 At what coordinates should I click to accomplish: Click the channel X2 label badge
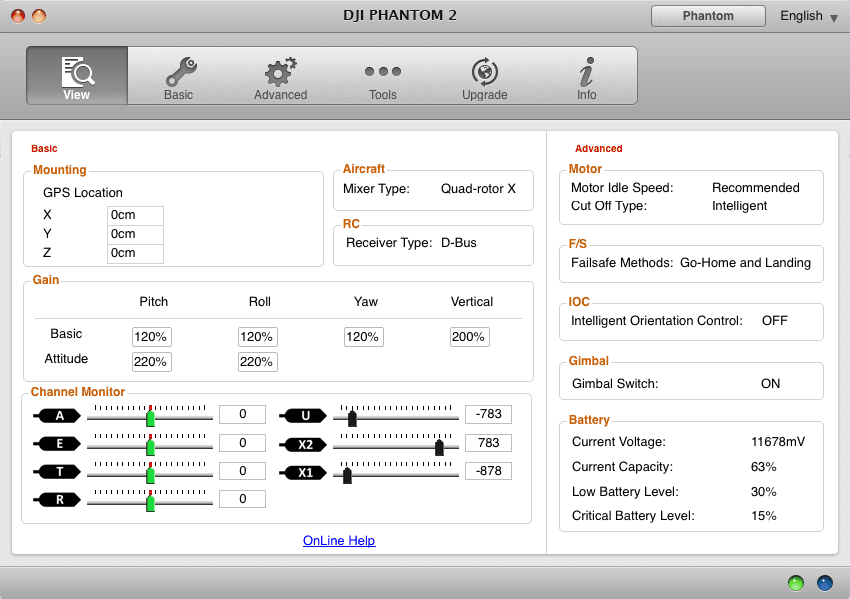point(304,445)
